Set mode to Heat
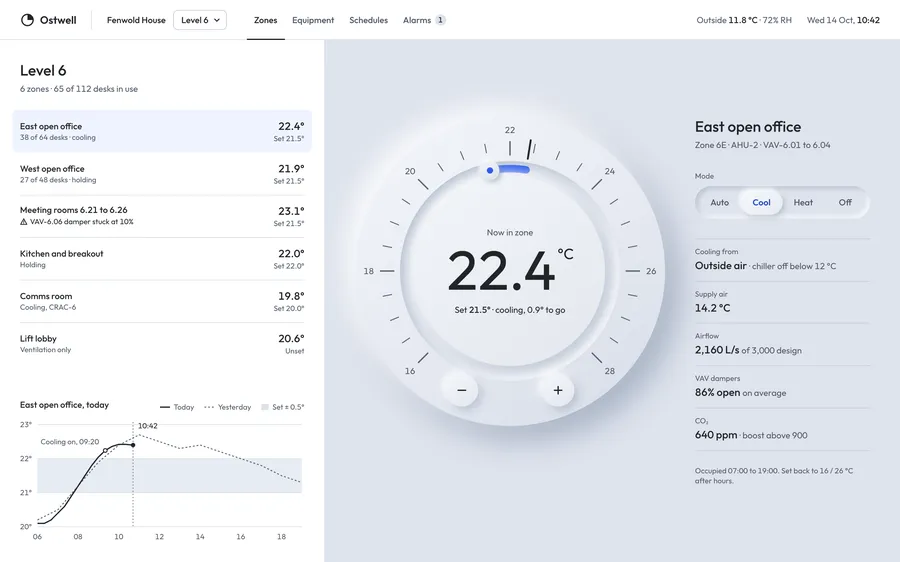 click(x=803, y=203)
